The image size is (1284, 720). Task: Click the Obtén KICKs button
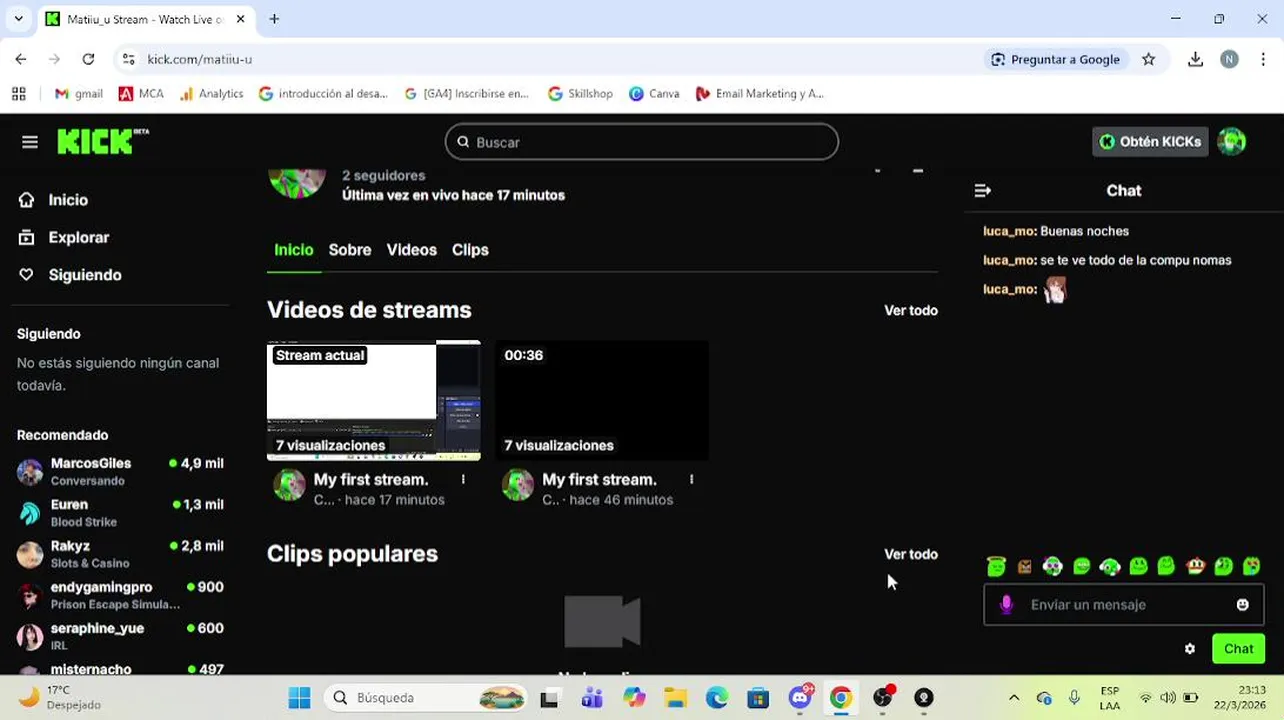(1150, 142)
